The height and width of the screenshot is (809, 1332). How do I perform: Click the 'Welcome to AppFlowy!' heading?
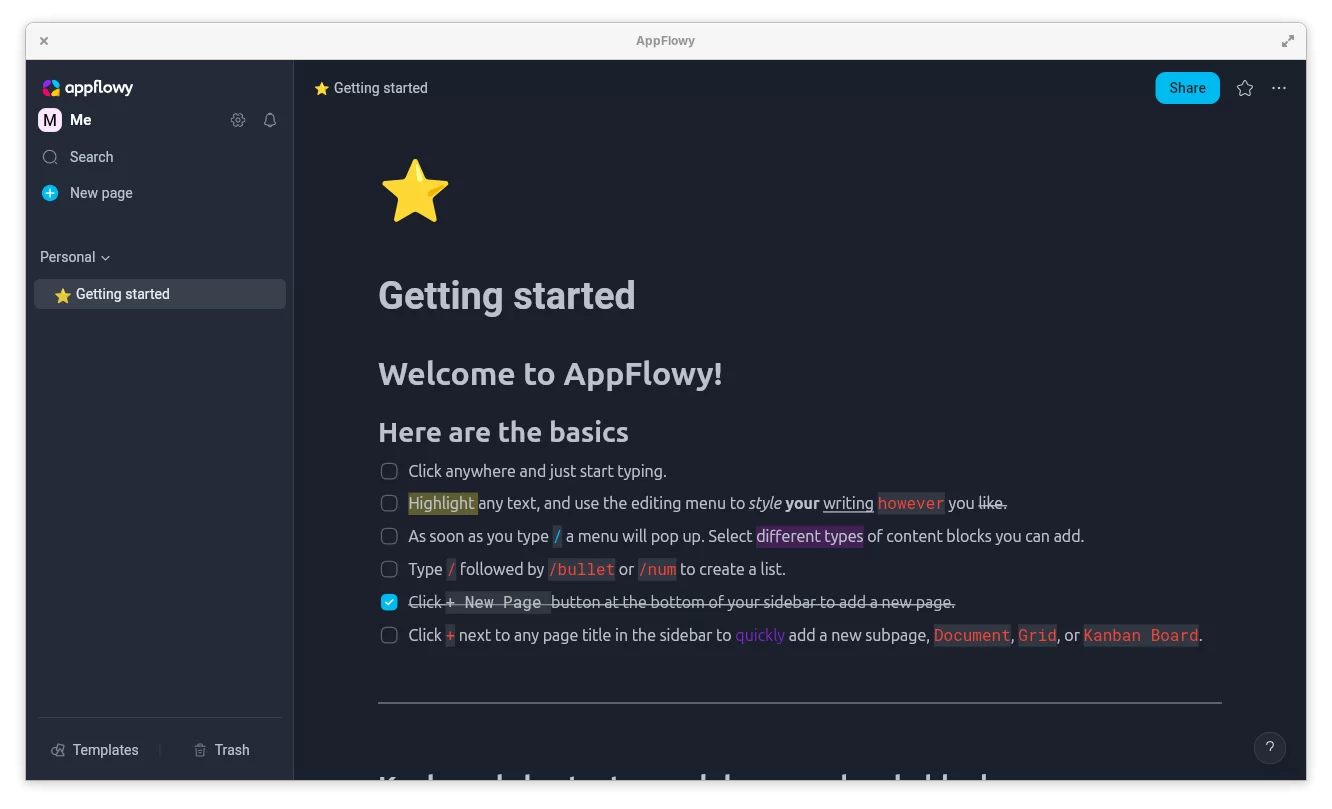coord(551,374)
